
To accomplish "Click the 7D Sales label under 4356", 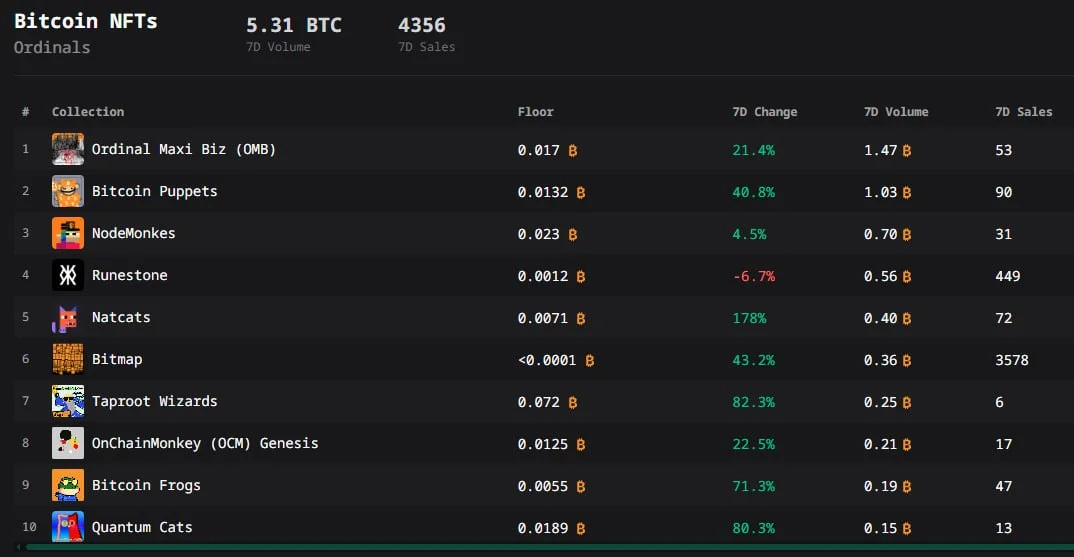I will click(x=427, y=47).
